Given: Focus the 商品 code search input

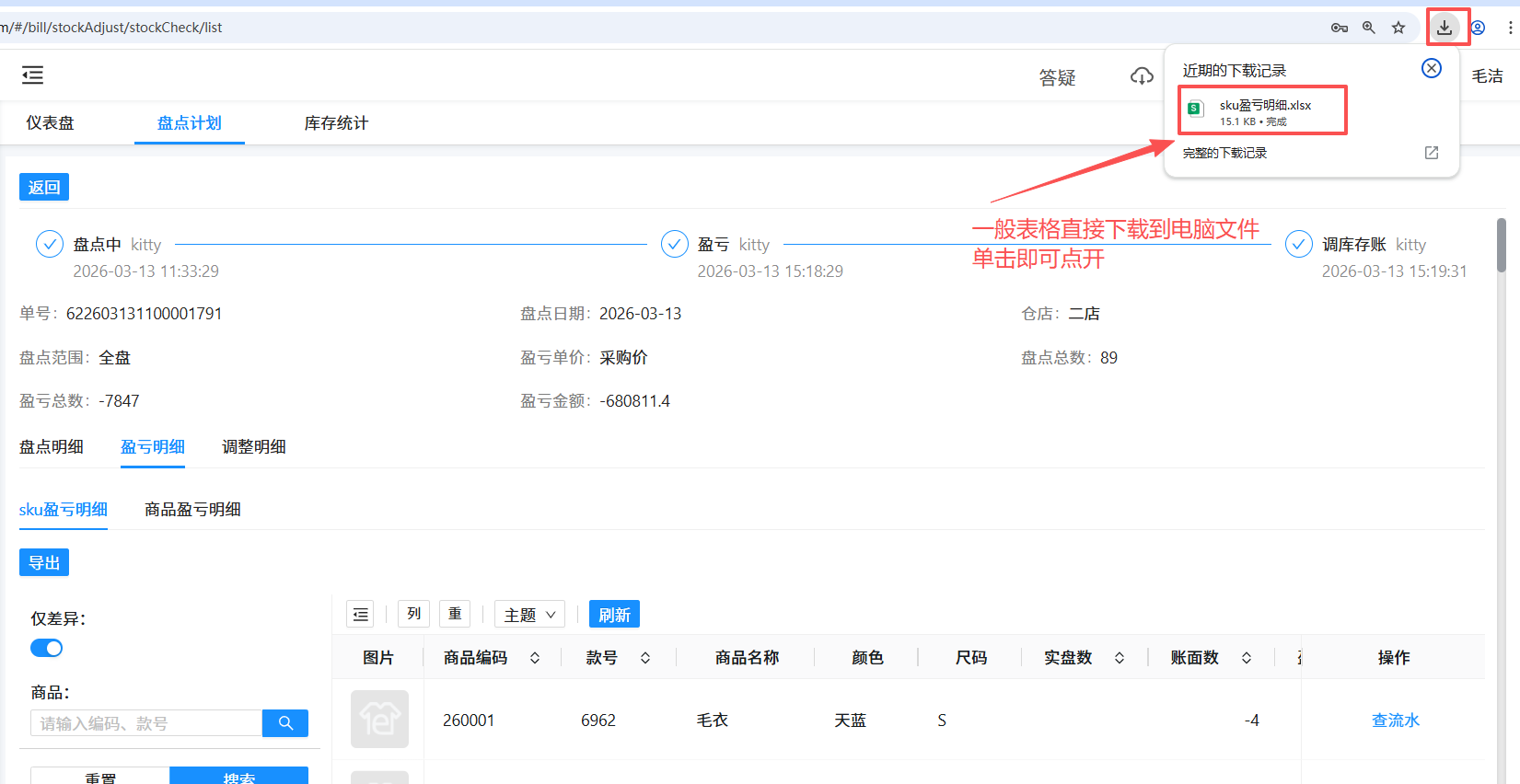Looking at the screenshot, I should [146, 723].
